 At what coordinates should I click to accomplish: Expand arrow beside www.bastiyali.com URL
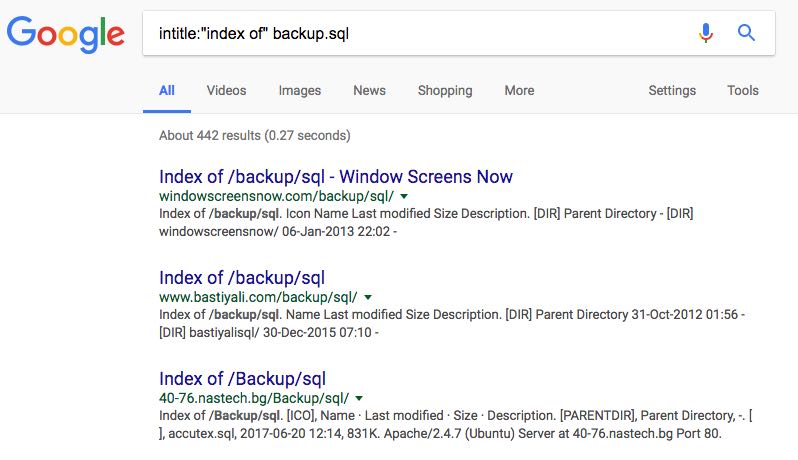tap(368, 297)
